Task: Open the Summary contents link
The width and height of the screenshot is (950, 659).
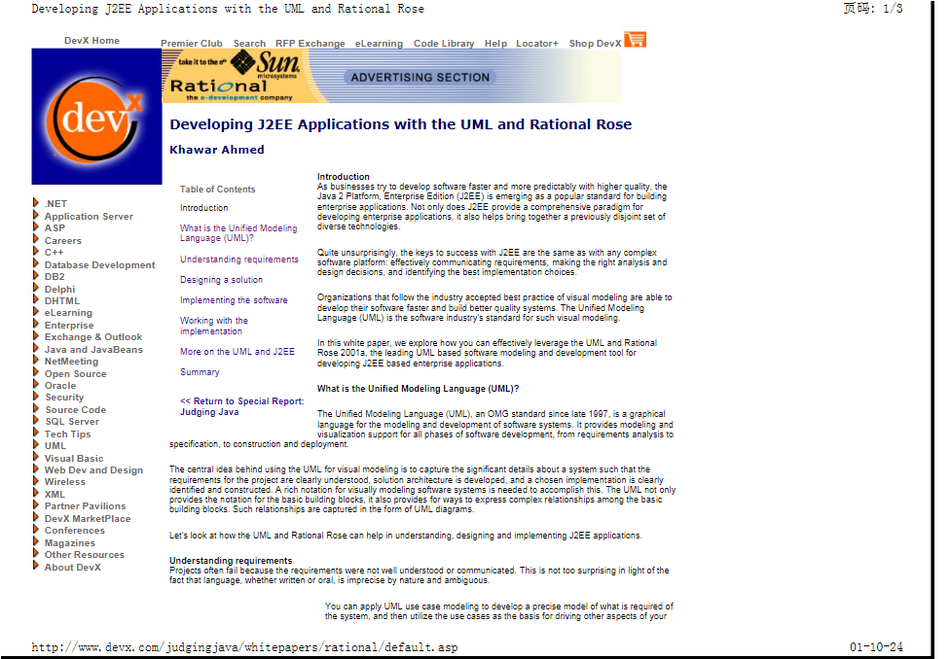Action: (199, 372)
